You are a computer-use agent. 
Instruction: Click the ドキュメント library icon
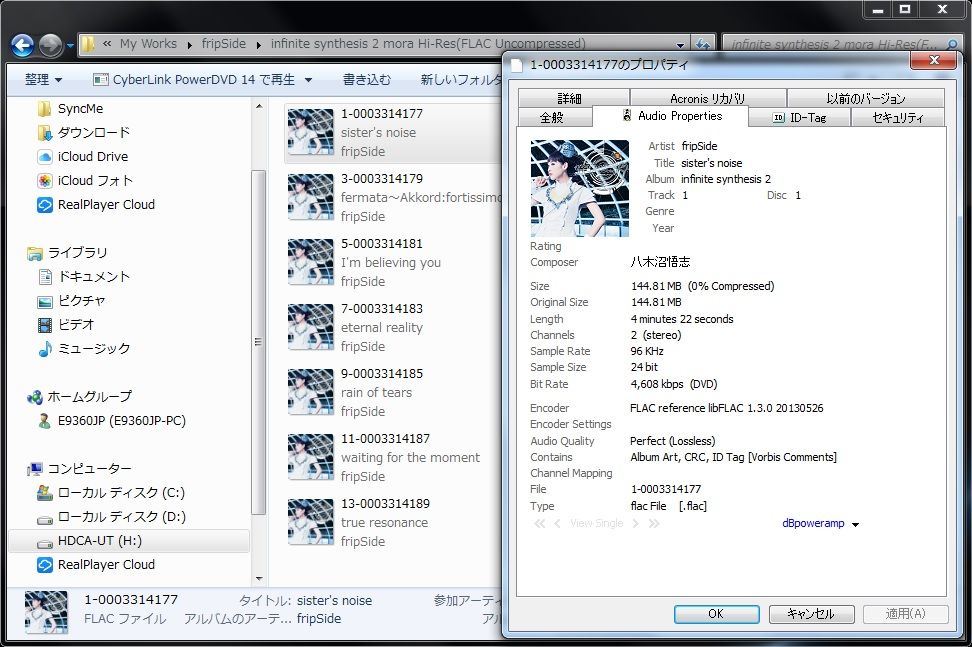45,277
